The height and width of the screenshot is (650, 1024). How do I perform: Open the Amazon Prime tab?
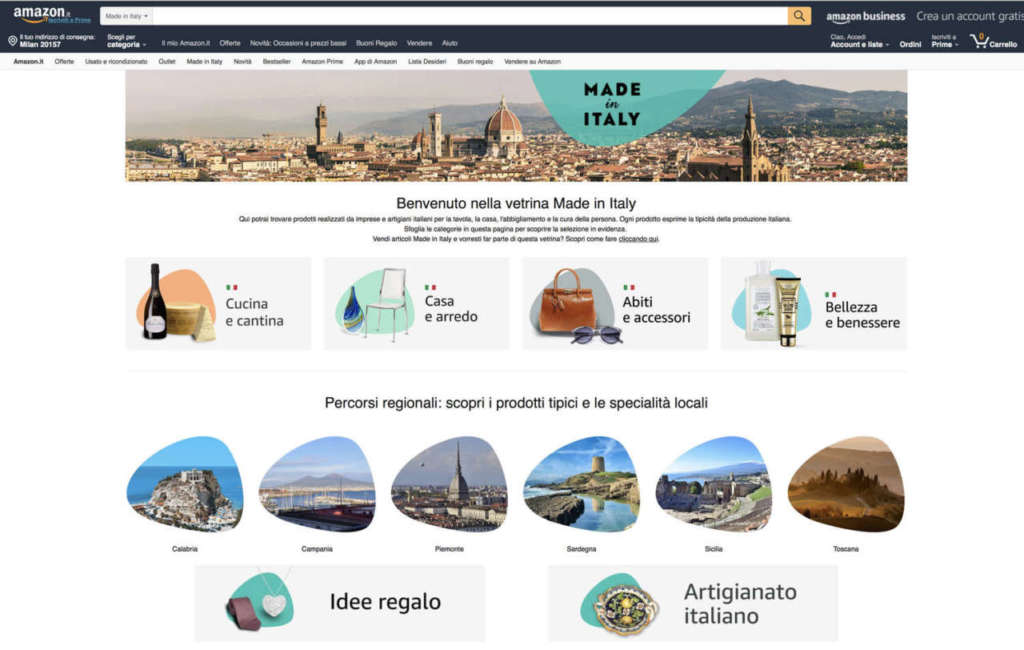[322, 61]
